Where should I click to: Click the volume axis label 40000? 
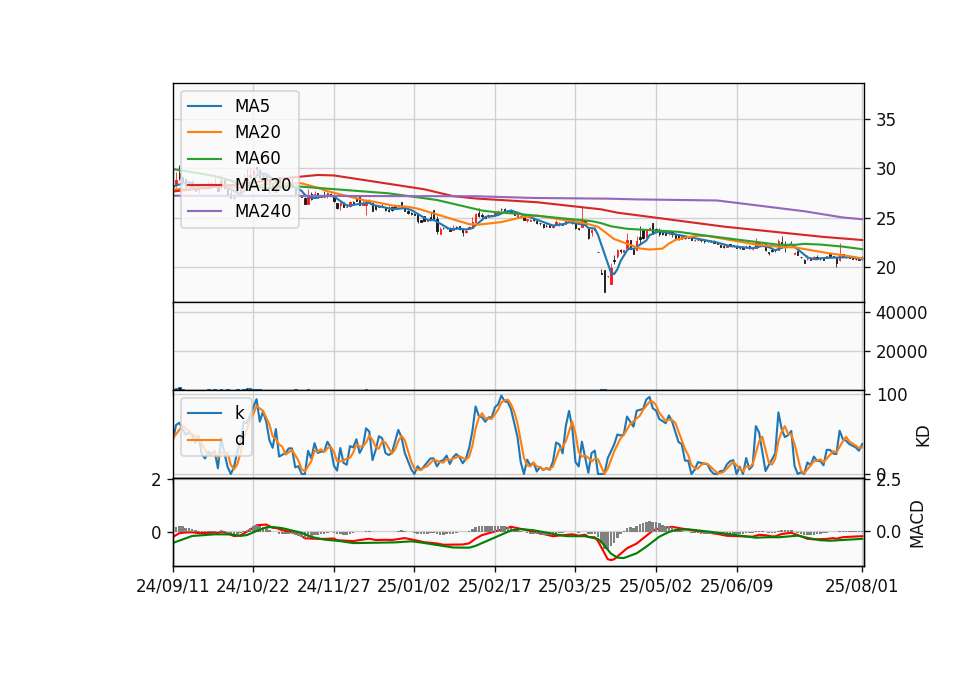coord(902,313)
